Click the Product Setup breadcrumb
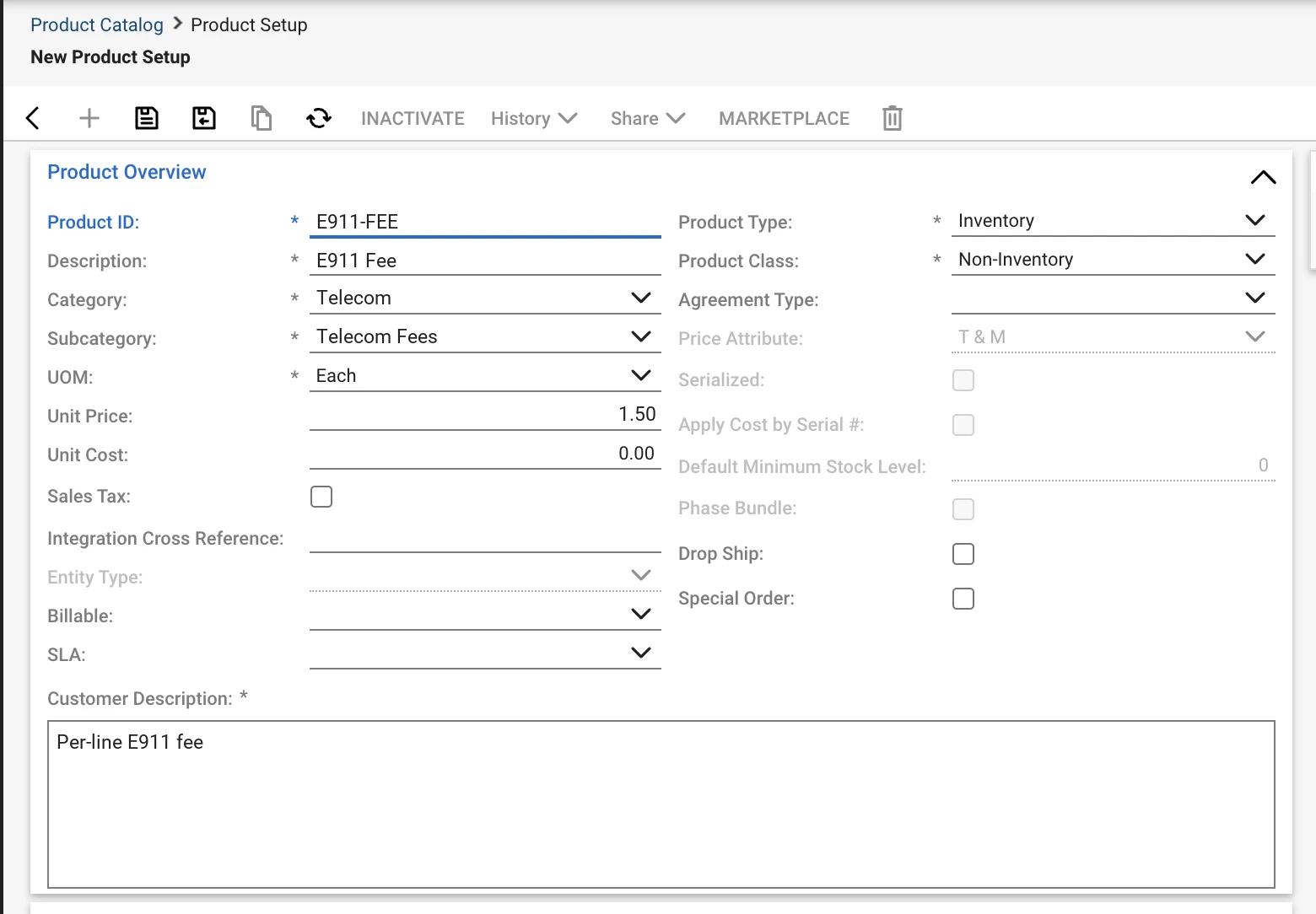The image size is (1316, 914). tap(249, 25)
